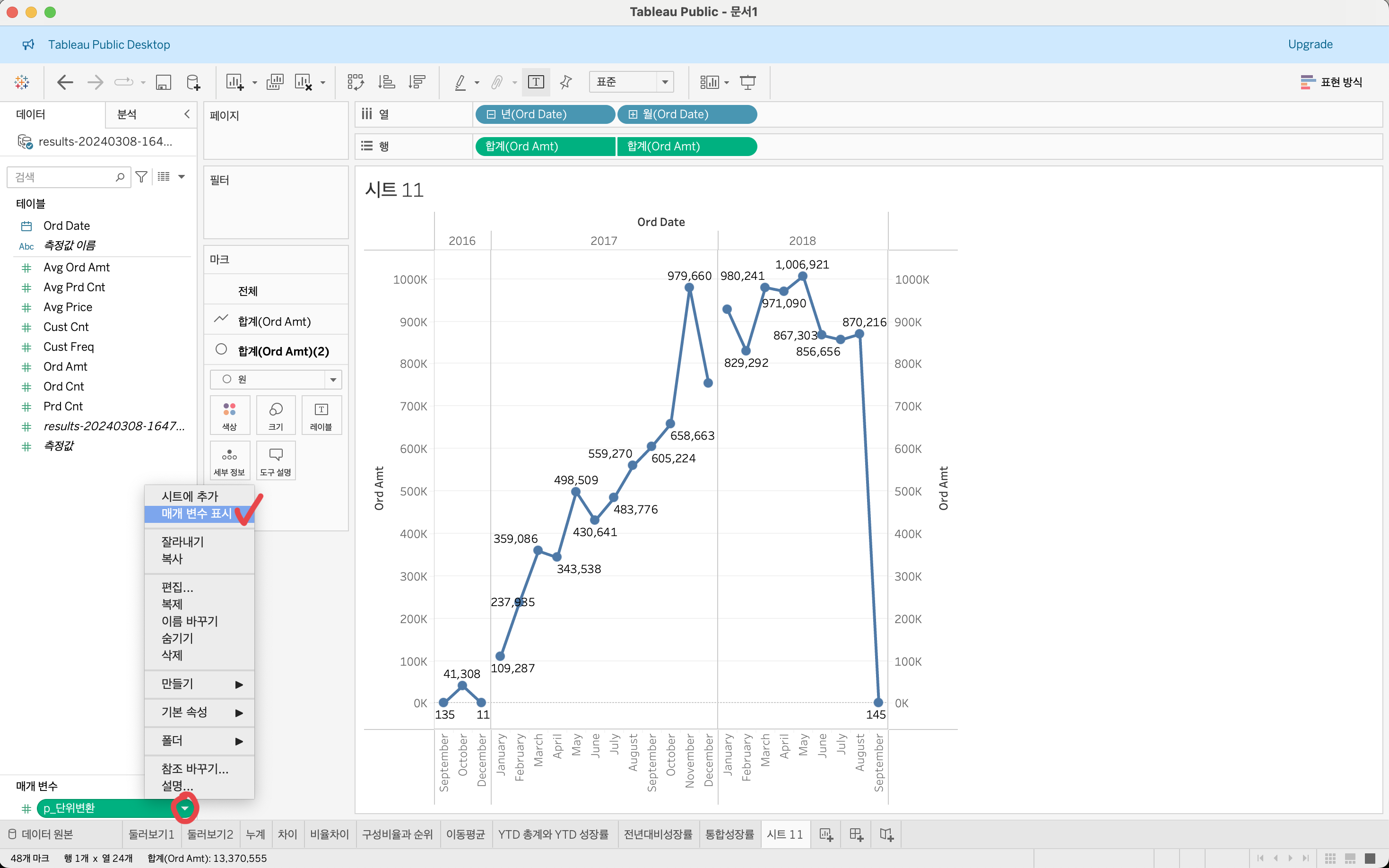
Task: Click the Upgrade link
Action: pyautogui.click(x=1310, y=44)
